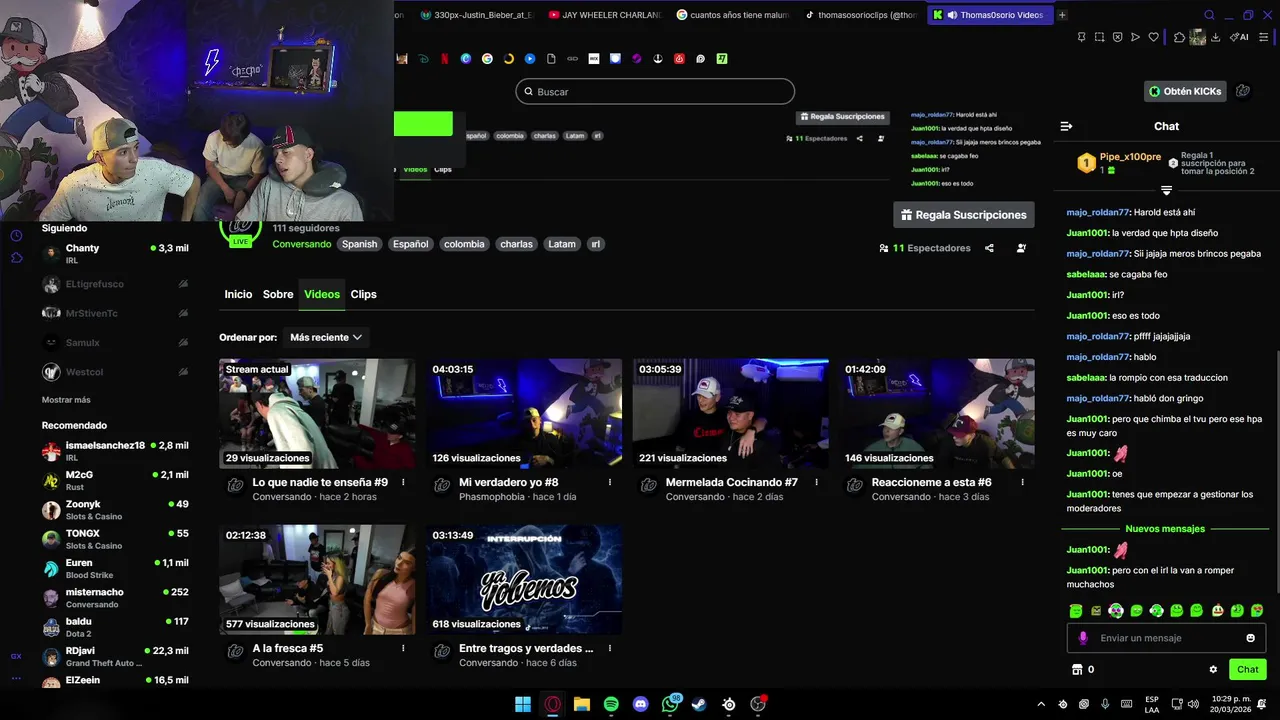Open a new browser tab with plus button
This screenshot has width=1280, height=720.
click(x=1062, y=15)
